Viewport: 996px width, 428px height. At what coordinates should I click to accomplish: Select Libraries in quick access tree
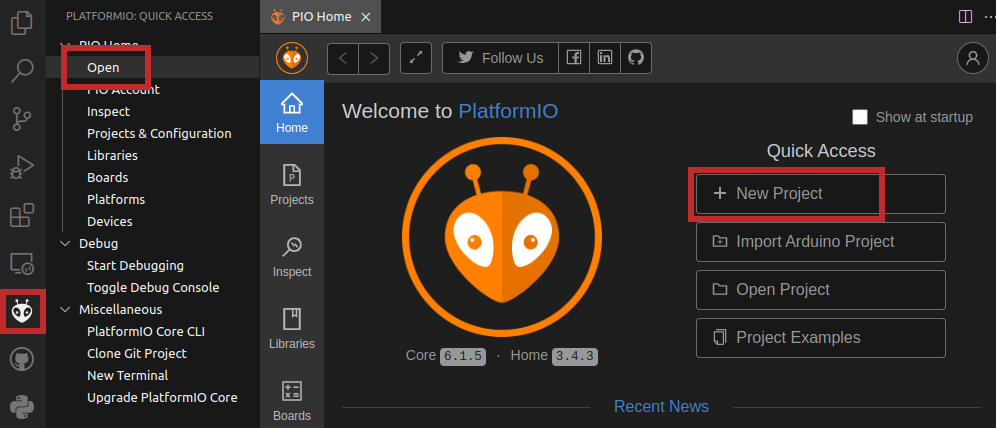[112, 156]
